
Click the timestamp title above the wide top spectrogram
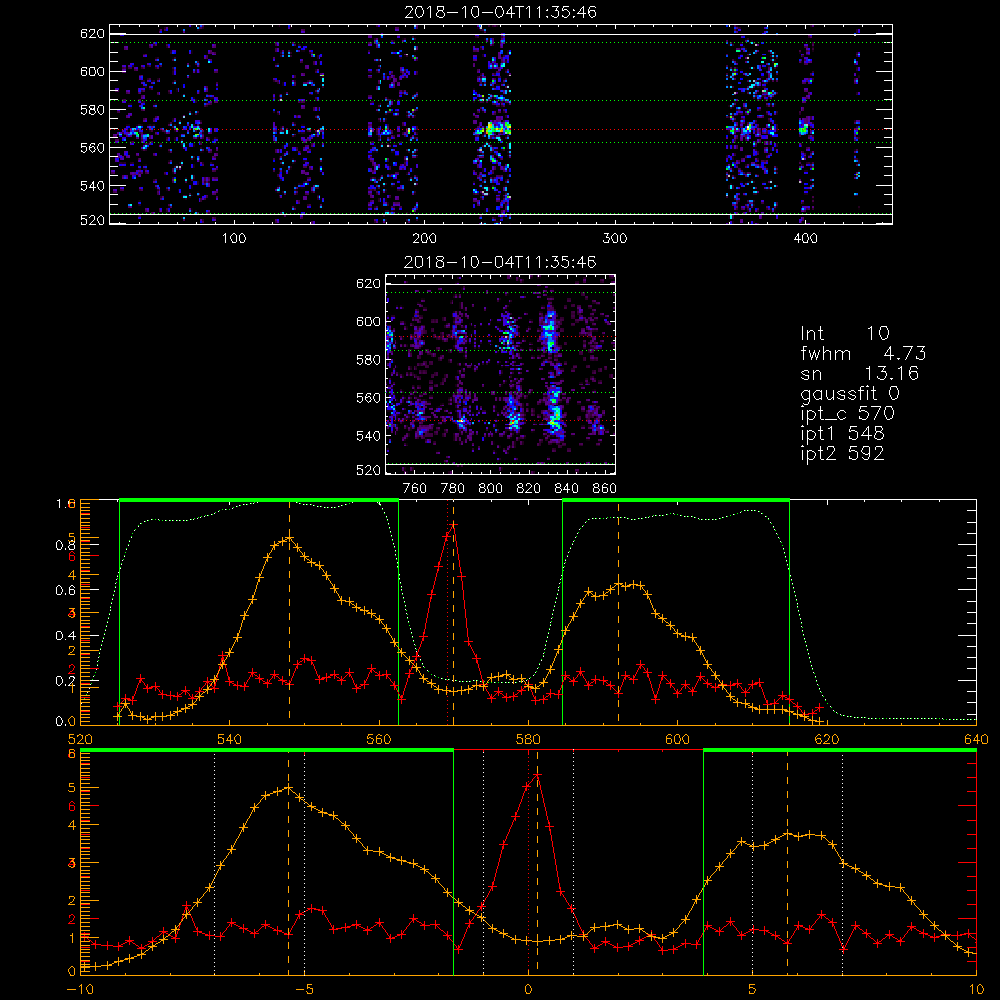[x=500, y=12]
